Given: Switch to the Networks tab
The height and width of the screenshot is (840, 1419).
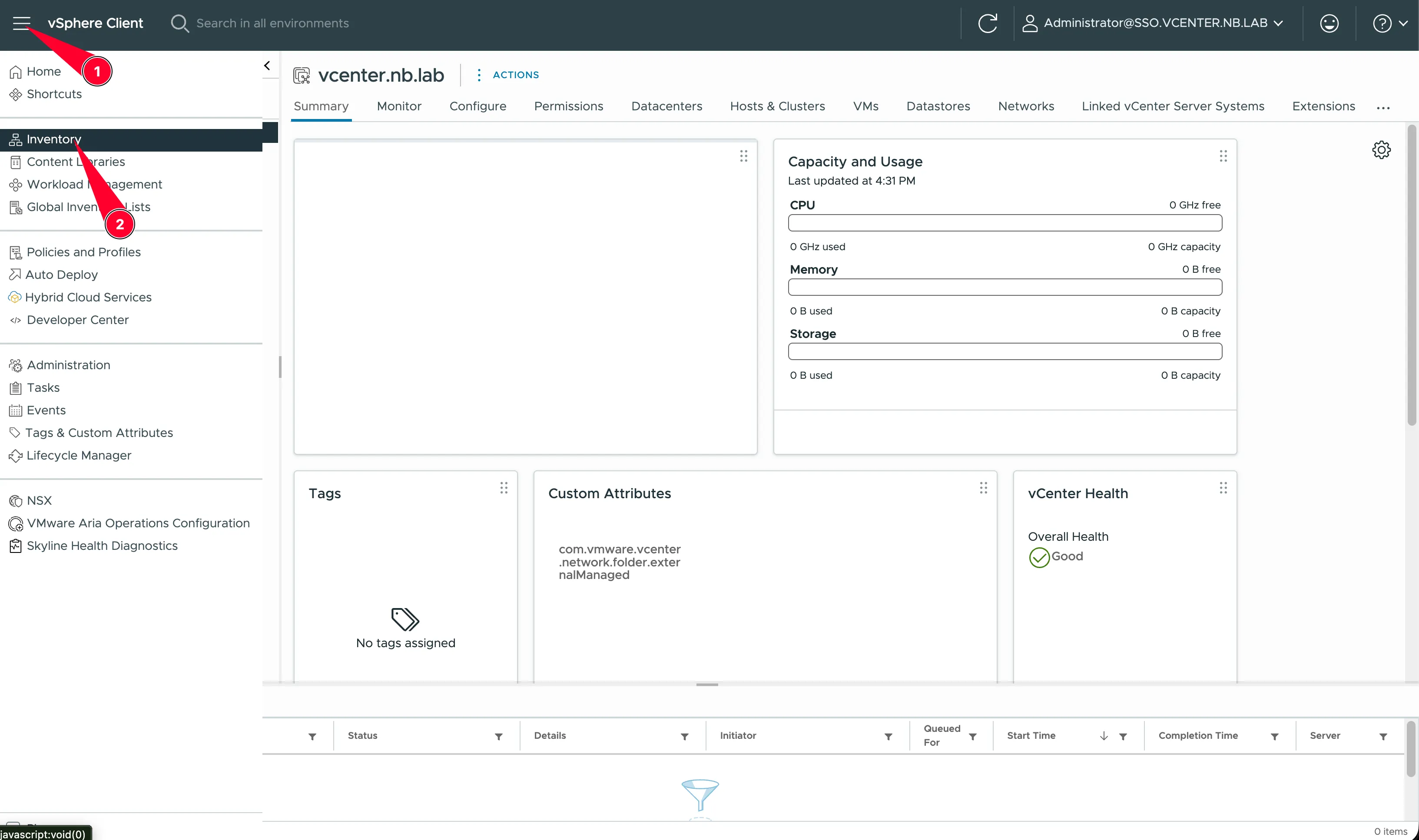Looking at the screenshot, I should click(1026, 106).
